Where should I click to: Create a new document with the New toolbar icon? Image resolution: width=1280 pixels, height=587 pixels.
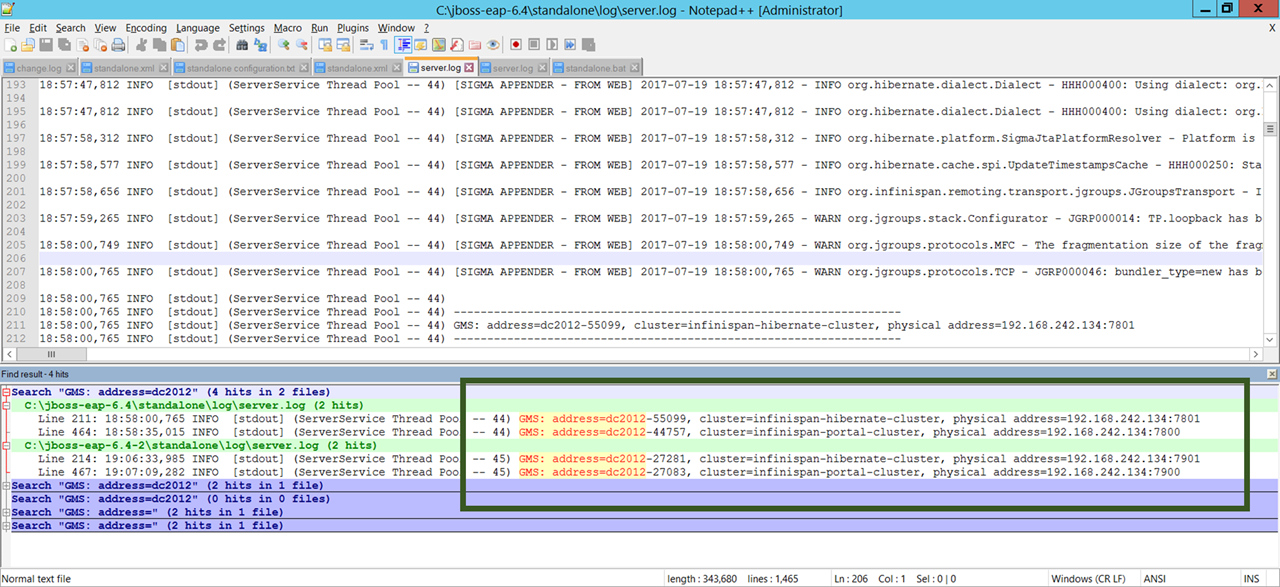click(11, 45)
